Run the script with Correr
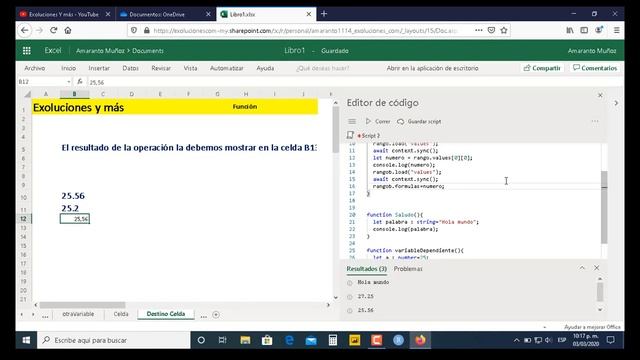 pos(378,121)
